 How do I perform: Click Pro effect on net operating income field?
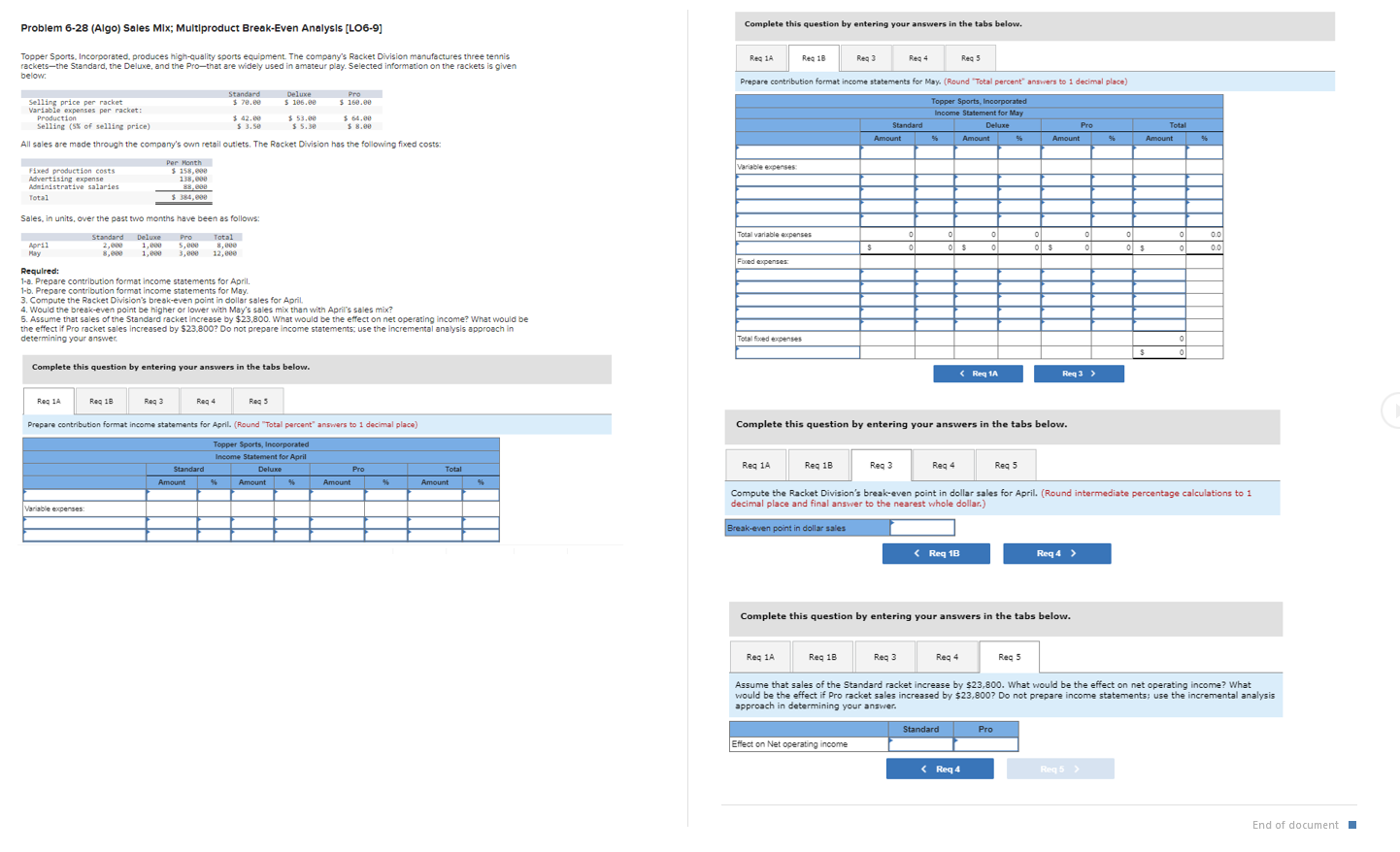point(985,744)
